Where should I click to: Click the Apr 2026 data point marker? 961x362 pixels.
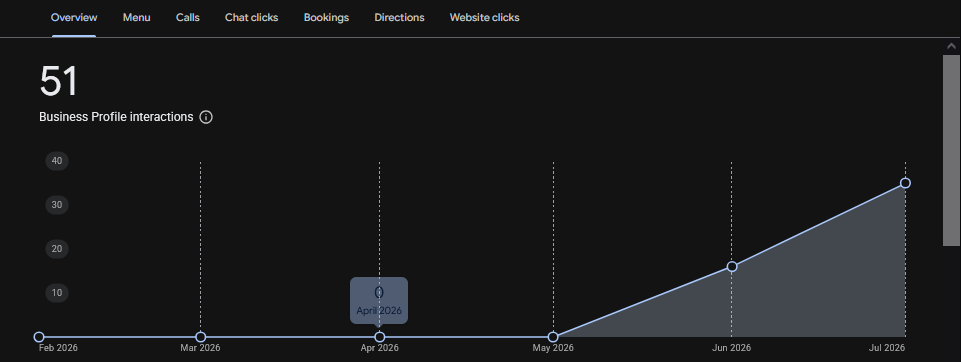click(379, 337)
